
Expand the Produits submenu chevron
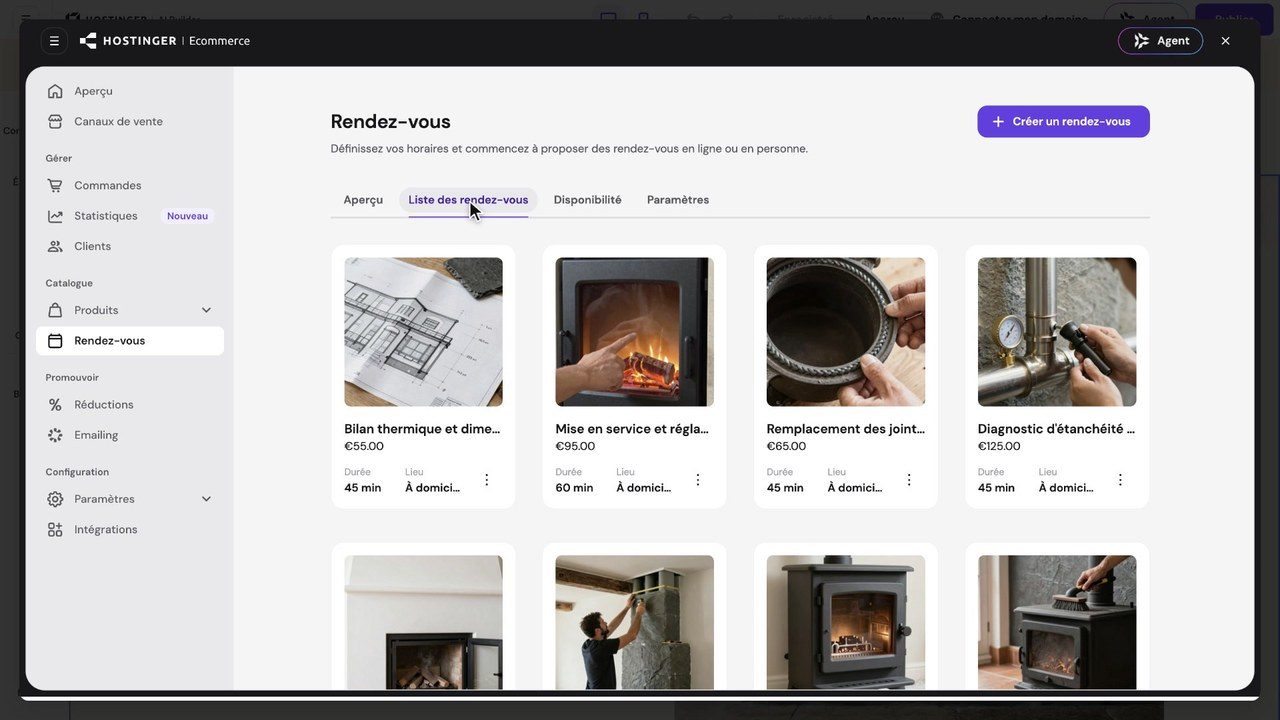tap(206, 310)
